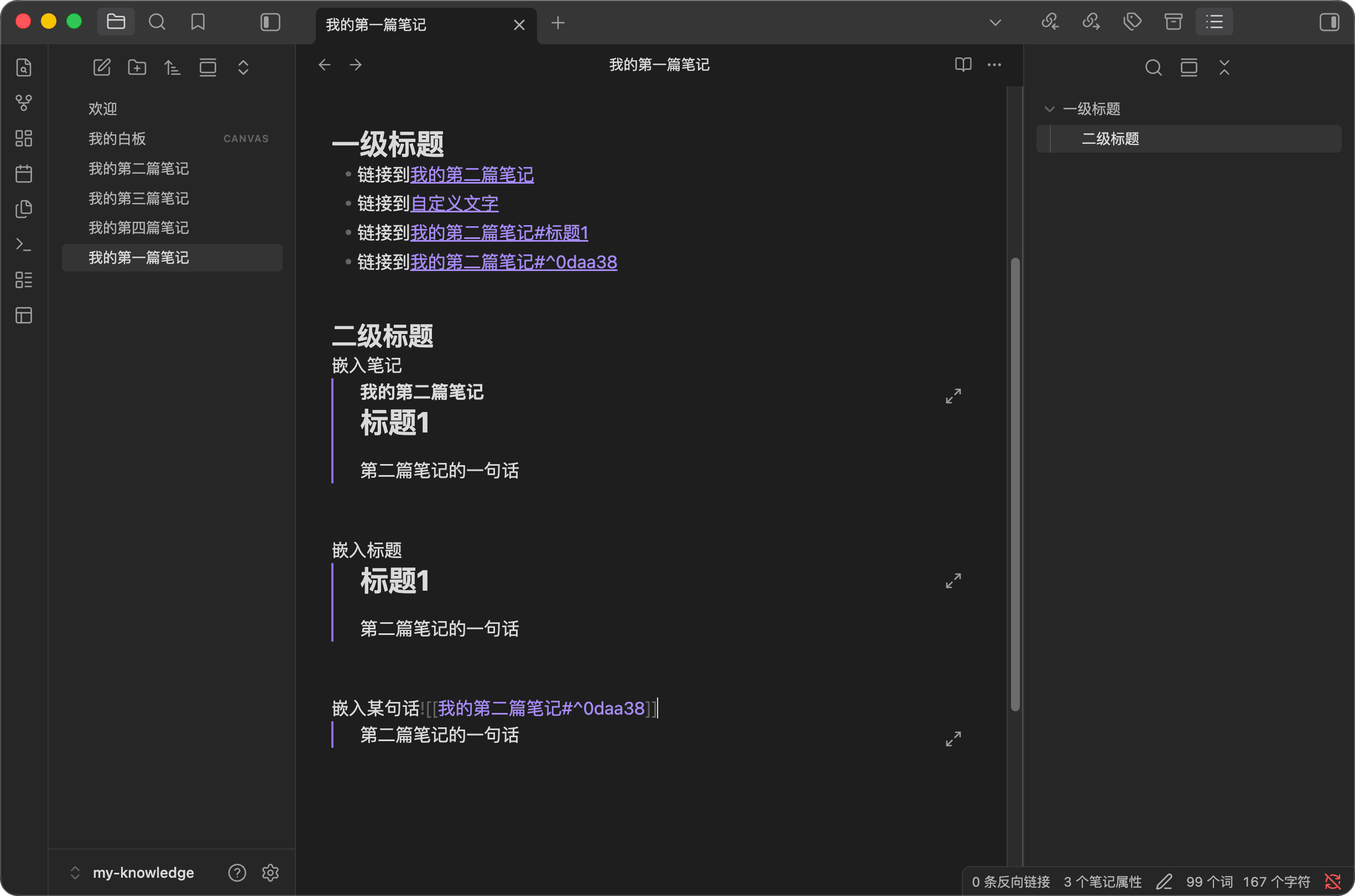The width and height of the screenshot is (1355, 896).
Task: Open search in the right outline panel
Action: [x=1153, y=67]
